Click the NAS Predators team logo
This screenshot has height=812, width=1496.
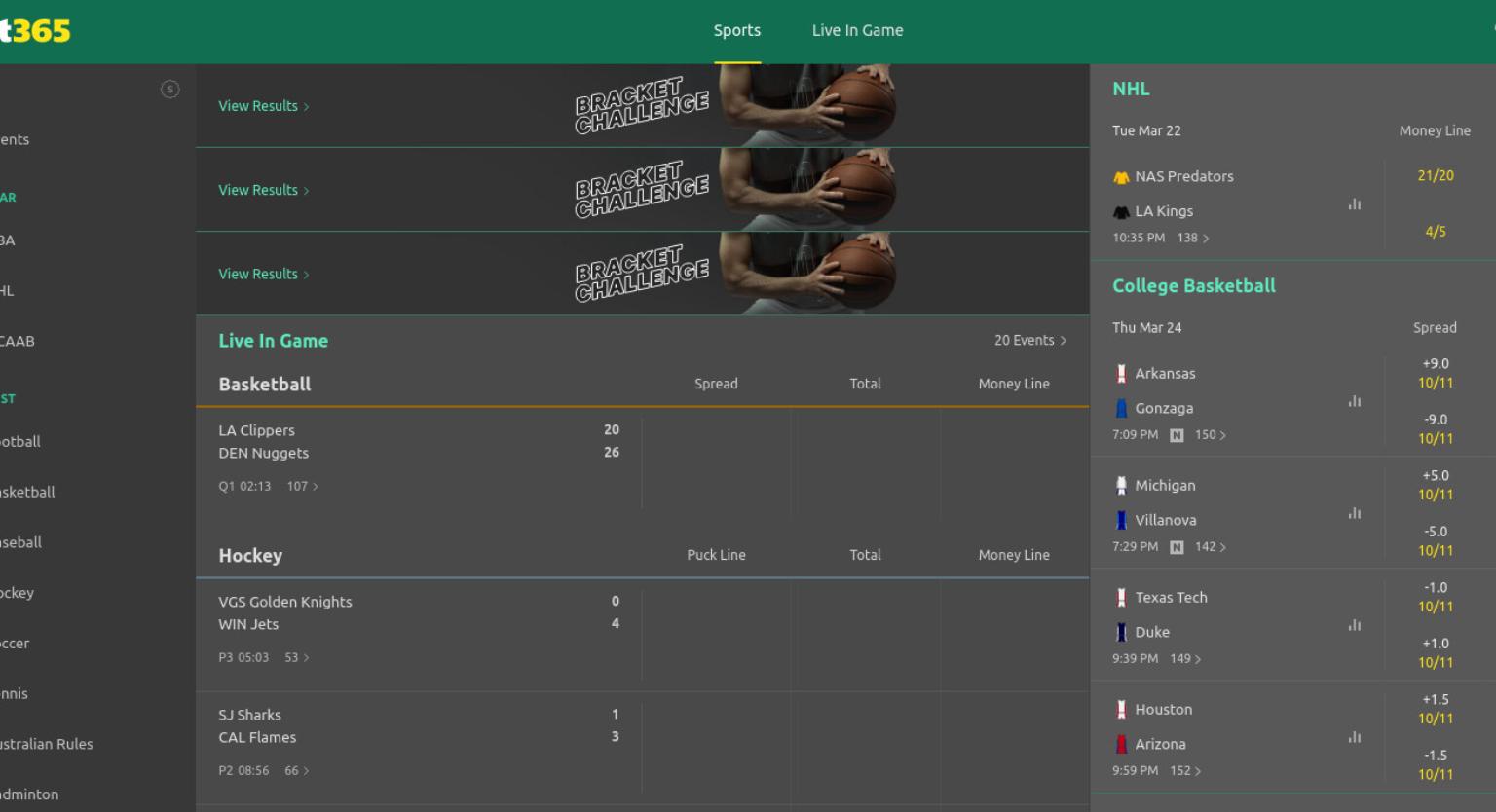1121,177
